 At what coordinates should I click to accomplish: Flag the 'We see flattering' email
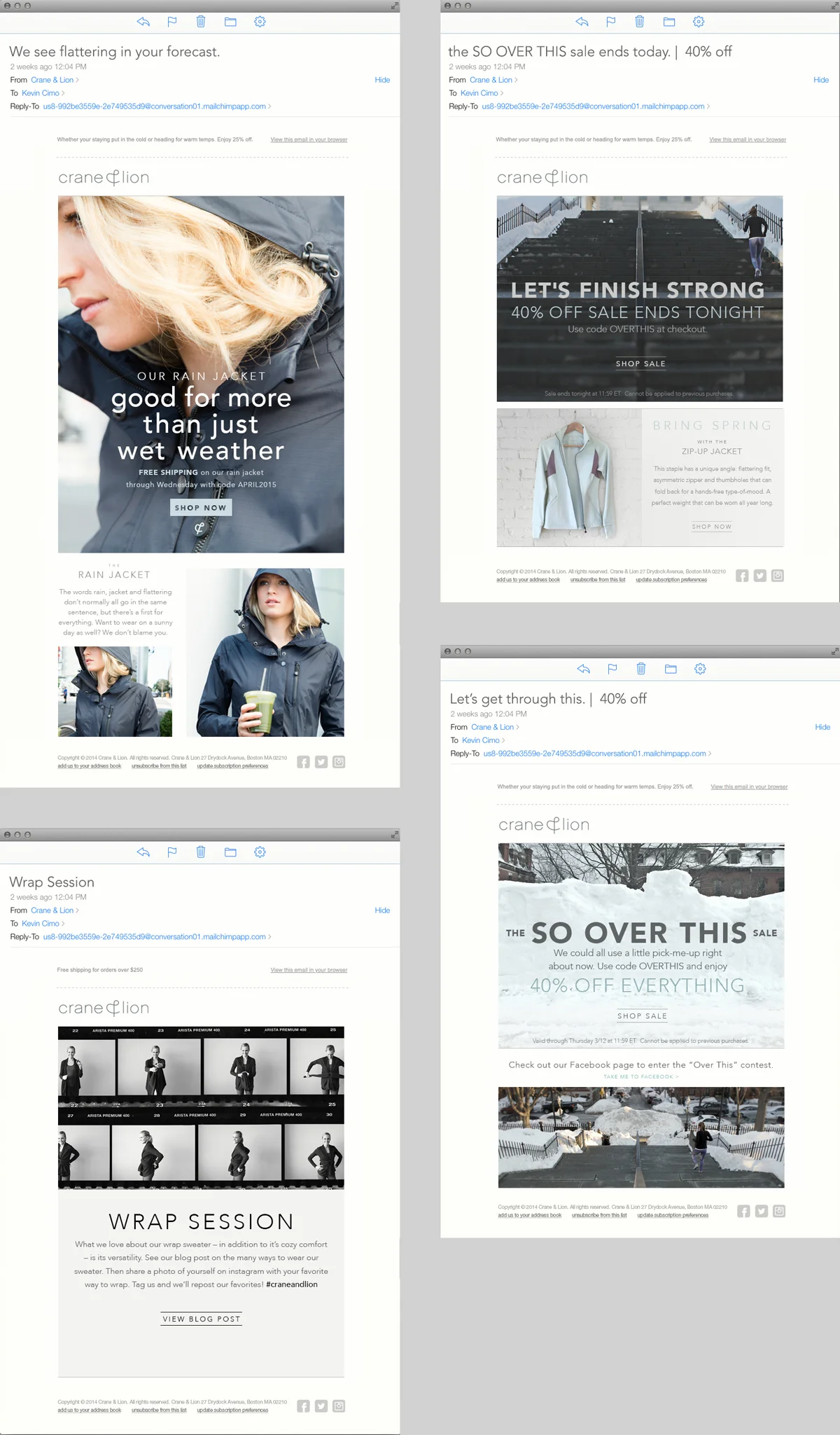tap(172, 22)
